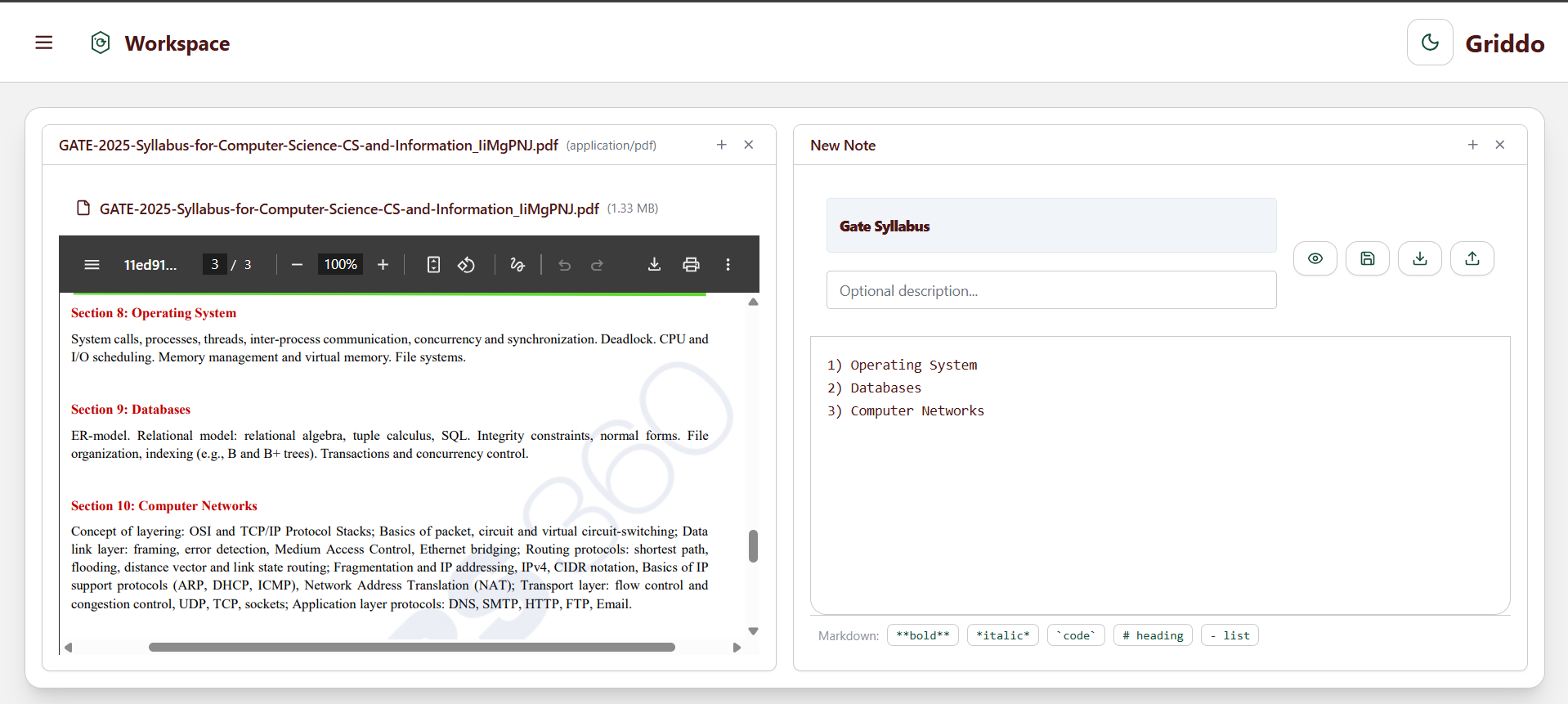The image size is (1568, 704).
Task: Click the PDF vertical scrollbar thumb
Action: click(x=753, y=546)
